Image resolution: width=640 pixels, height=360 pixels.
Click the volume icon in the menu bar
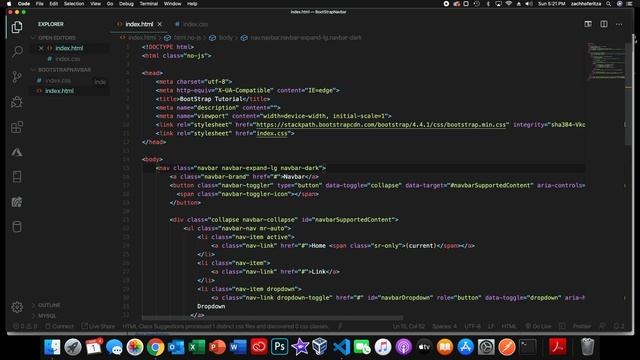tap(529, 4)
